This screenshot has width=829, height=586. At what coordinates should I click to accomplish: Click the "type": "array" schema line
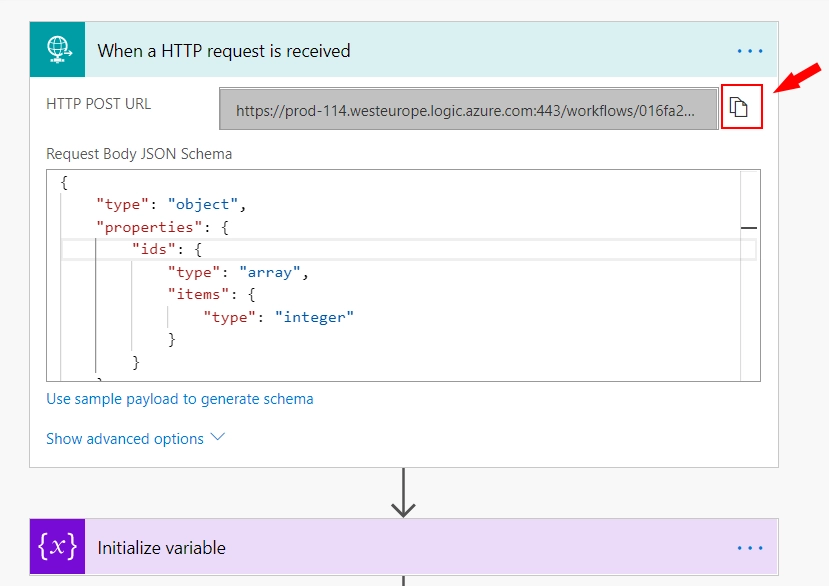tap(238, 272)
